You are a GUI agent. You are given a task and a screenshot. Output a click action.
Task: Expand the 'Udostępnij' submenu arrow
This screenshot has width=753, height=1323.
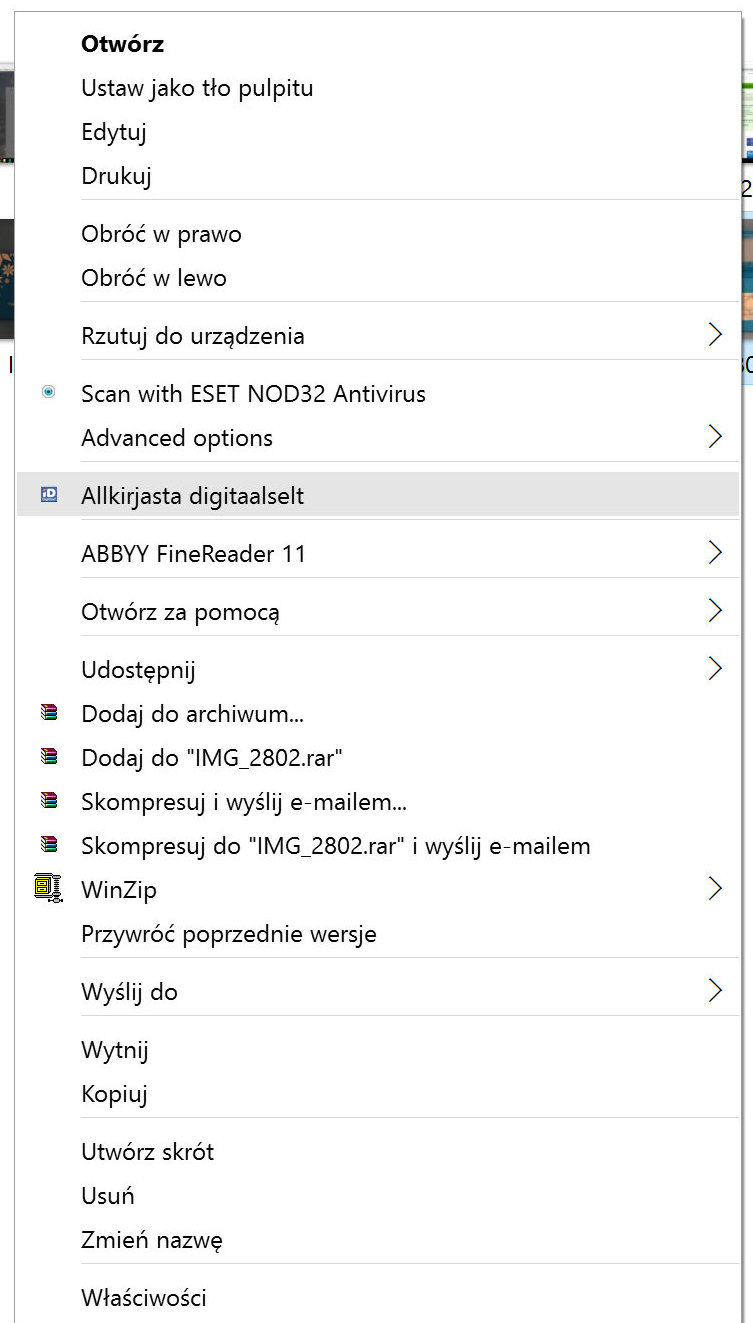[714, 669]
